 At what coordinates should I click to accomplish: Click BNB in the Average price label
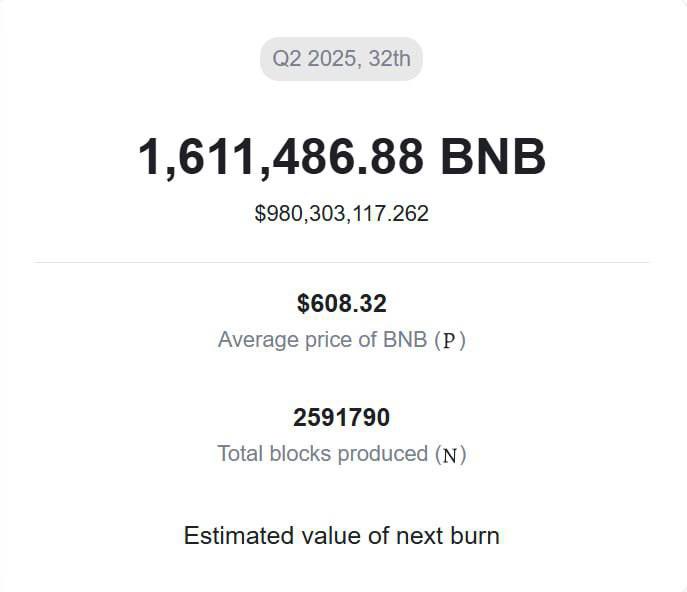[405, 340]
